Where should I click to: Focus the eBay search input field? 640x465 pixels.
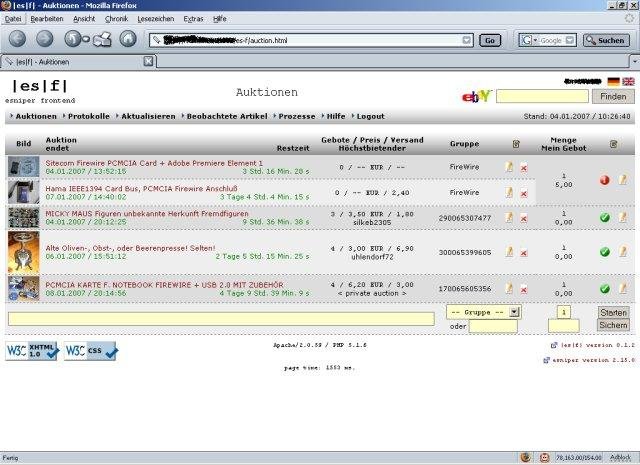pyautogui.click(x=542, y=97)
